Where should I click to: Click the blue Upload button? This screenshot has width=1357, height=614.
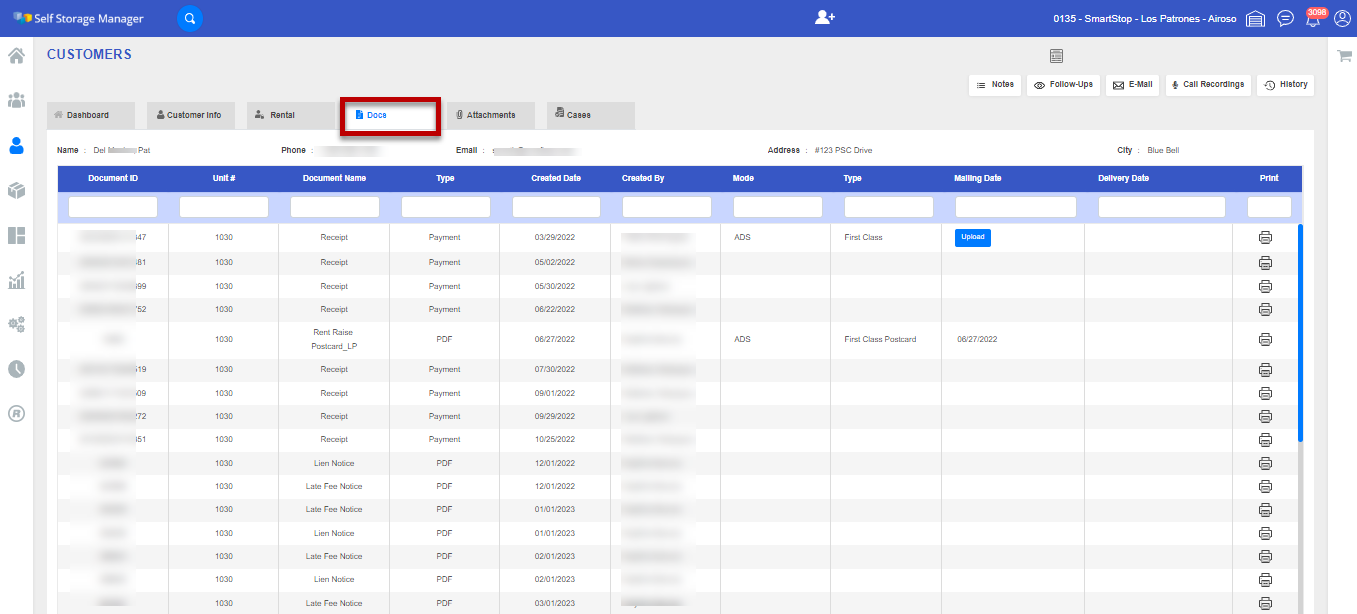tap(973, 238)
